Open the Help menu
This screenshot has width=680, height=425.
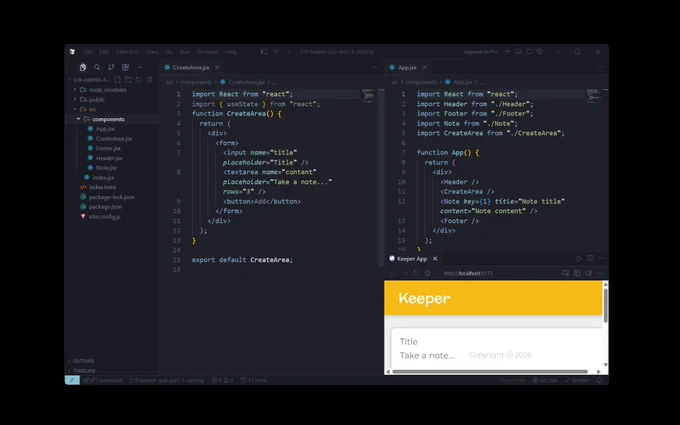(231, 52)
